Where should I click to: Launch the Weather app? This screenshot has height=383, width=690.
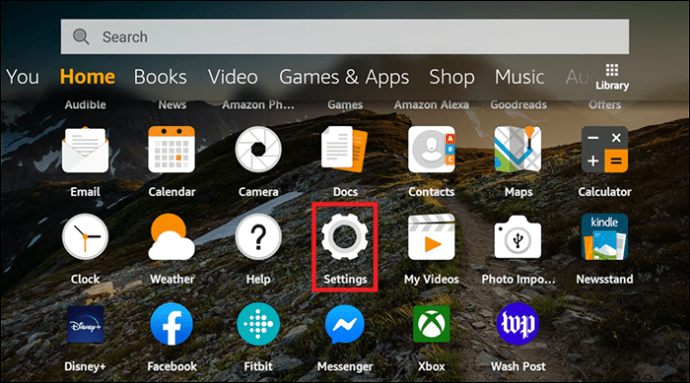(172, 237)
